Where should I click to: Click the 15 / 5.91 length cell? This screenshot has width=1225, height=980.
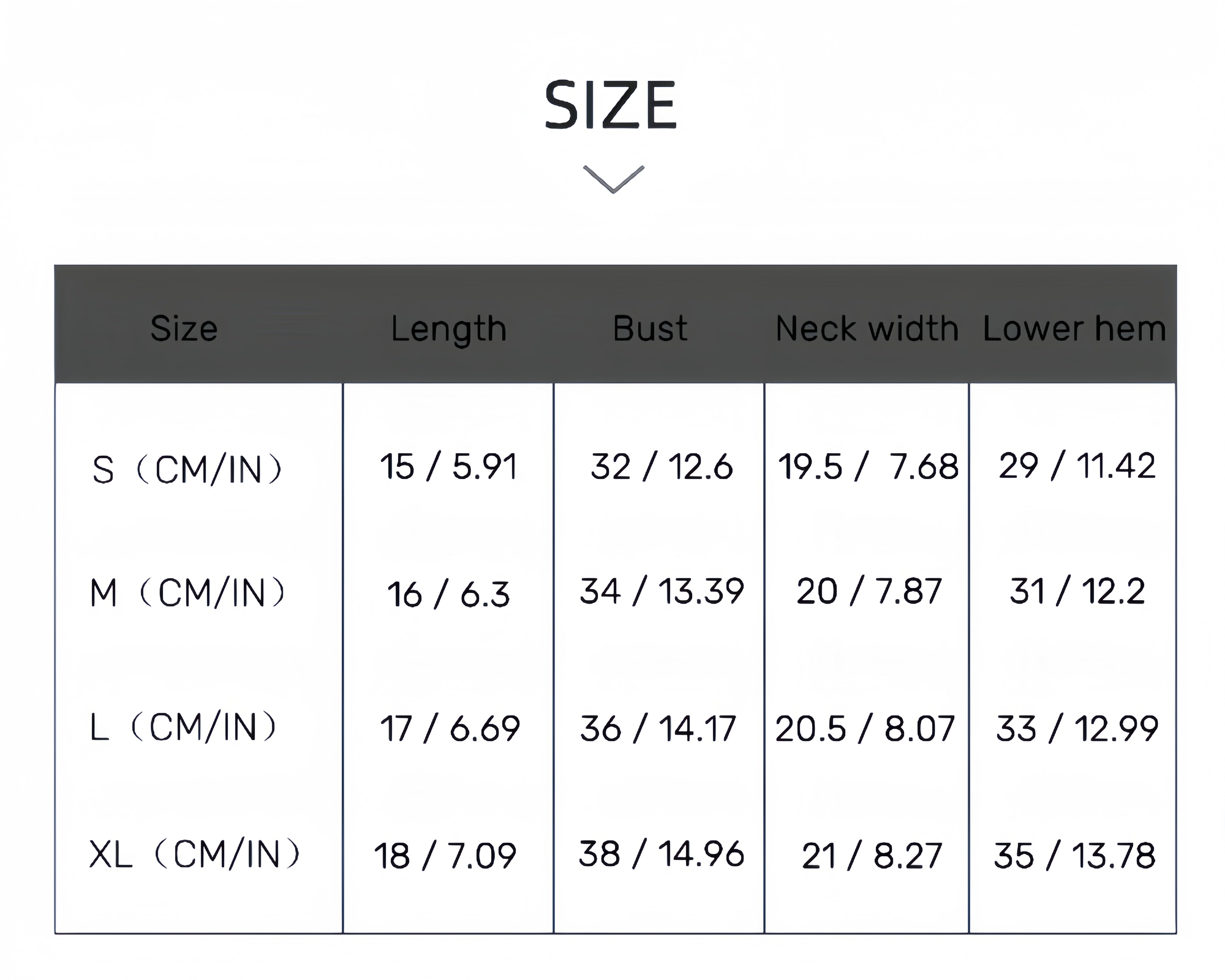point(449,467)
